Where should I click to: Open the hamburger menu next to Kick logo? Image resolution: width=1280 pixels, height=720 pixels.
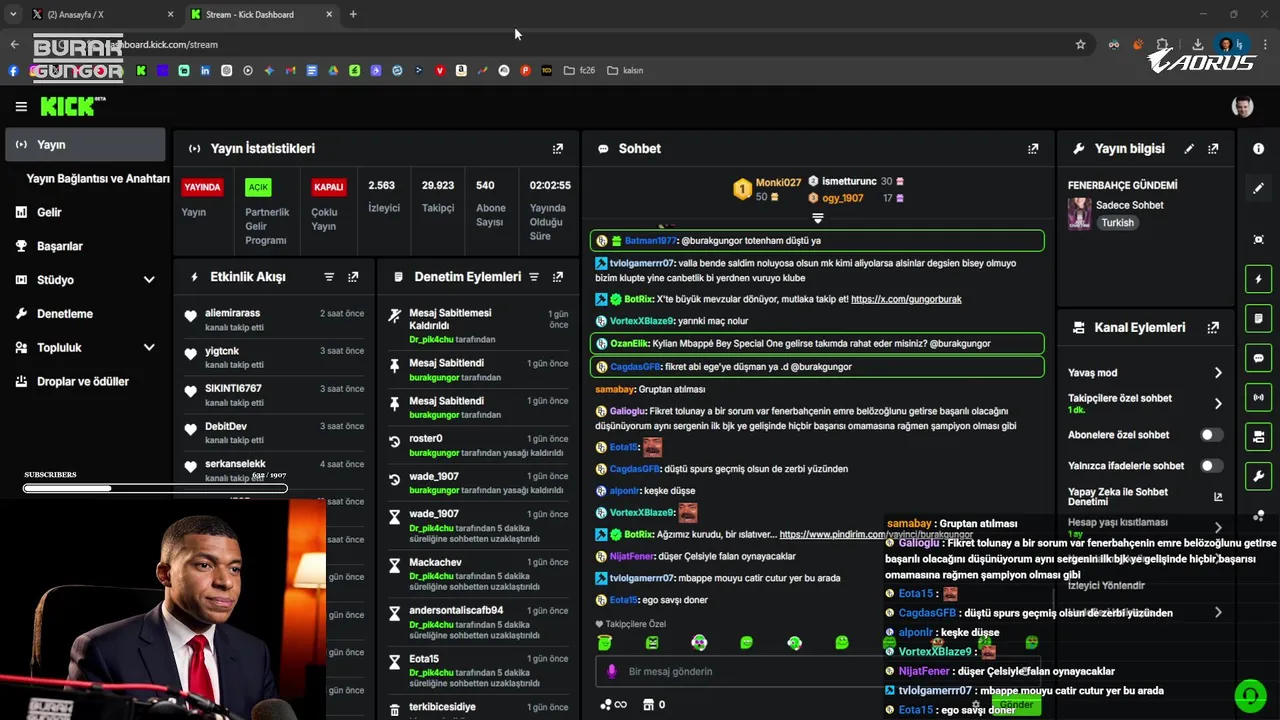(x=21, y=106)
